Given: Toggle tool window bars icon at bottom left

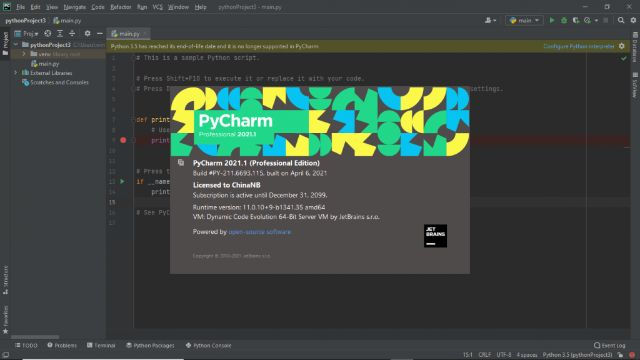Looking at the screenshot, I should pos(6,355).
